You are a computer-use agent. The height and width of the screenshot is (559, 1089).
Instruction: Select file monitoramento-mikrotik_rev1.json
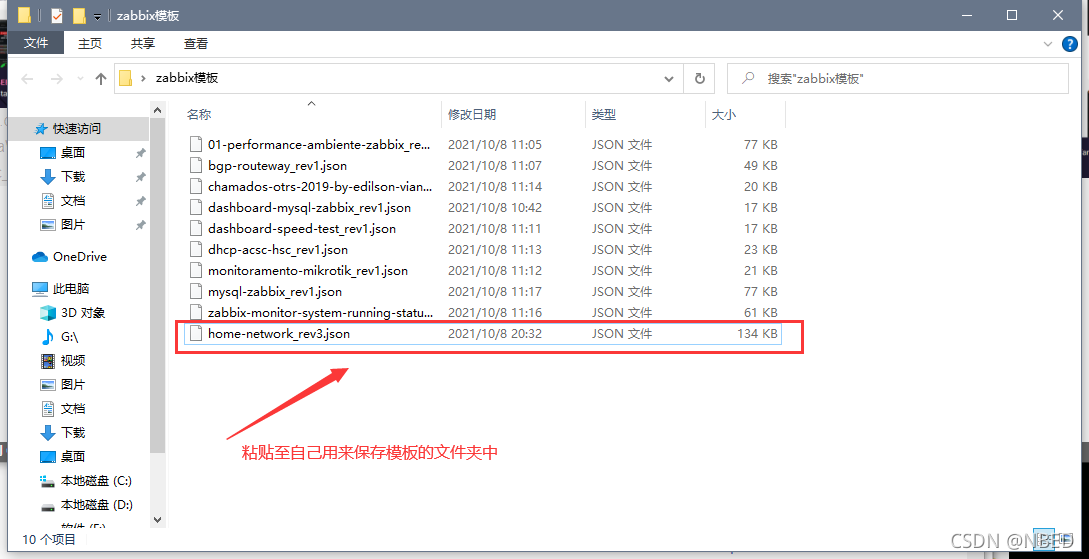tap(308, 269)
